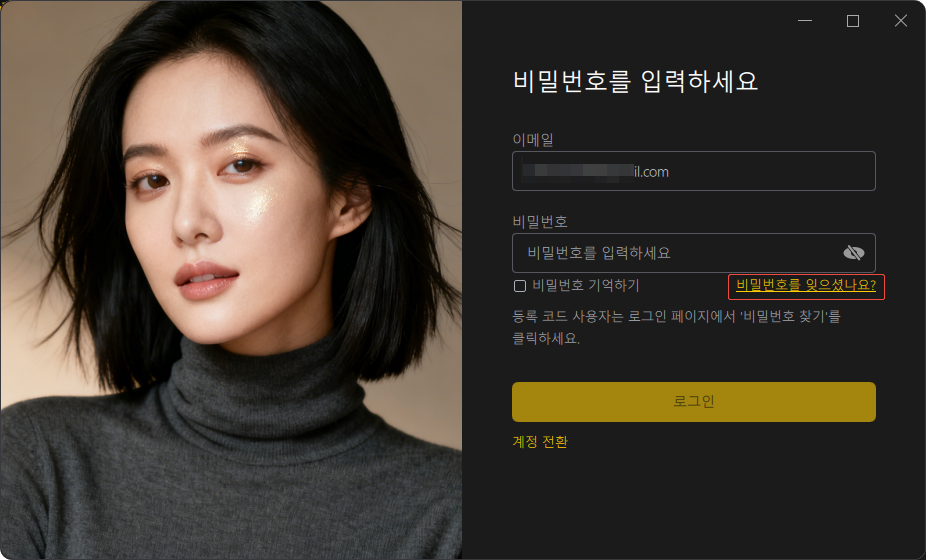
Task: Minimize the login window
Action: [805, 21]
